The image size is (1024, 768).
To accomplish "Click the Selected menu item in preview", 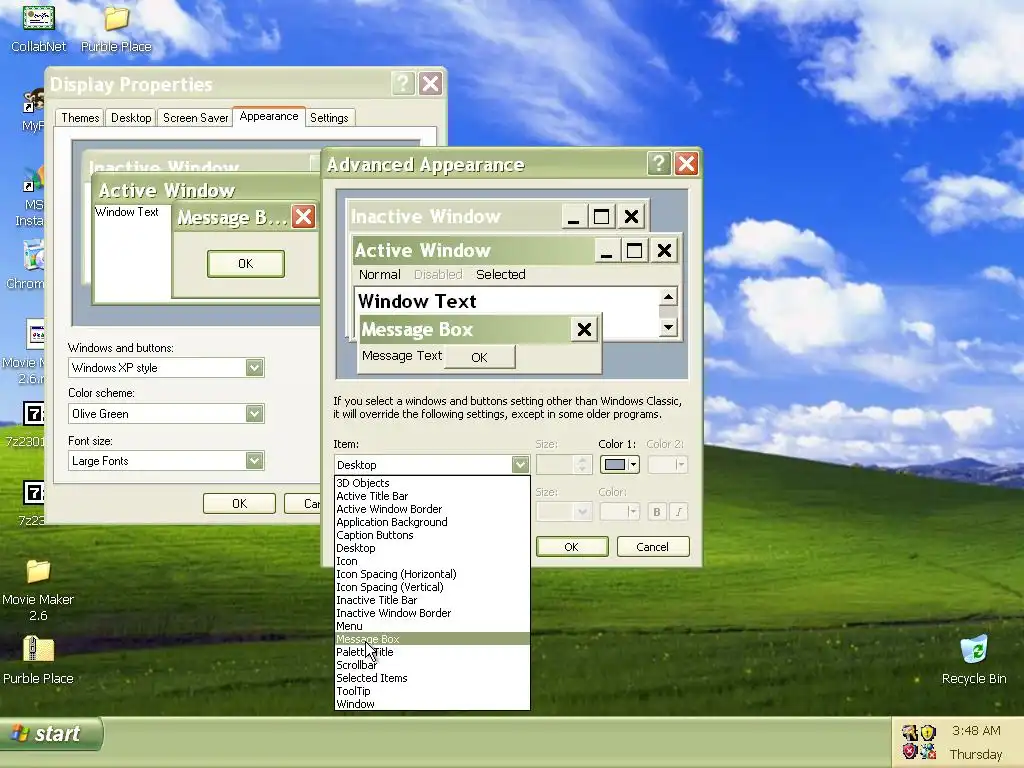I will point(500,274).
